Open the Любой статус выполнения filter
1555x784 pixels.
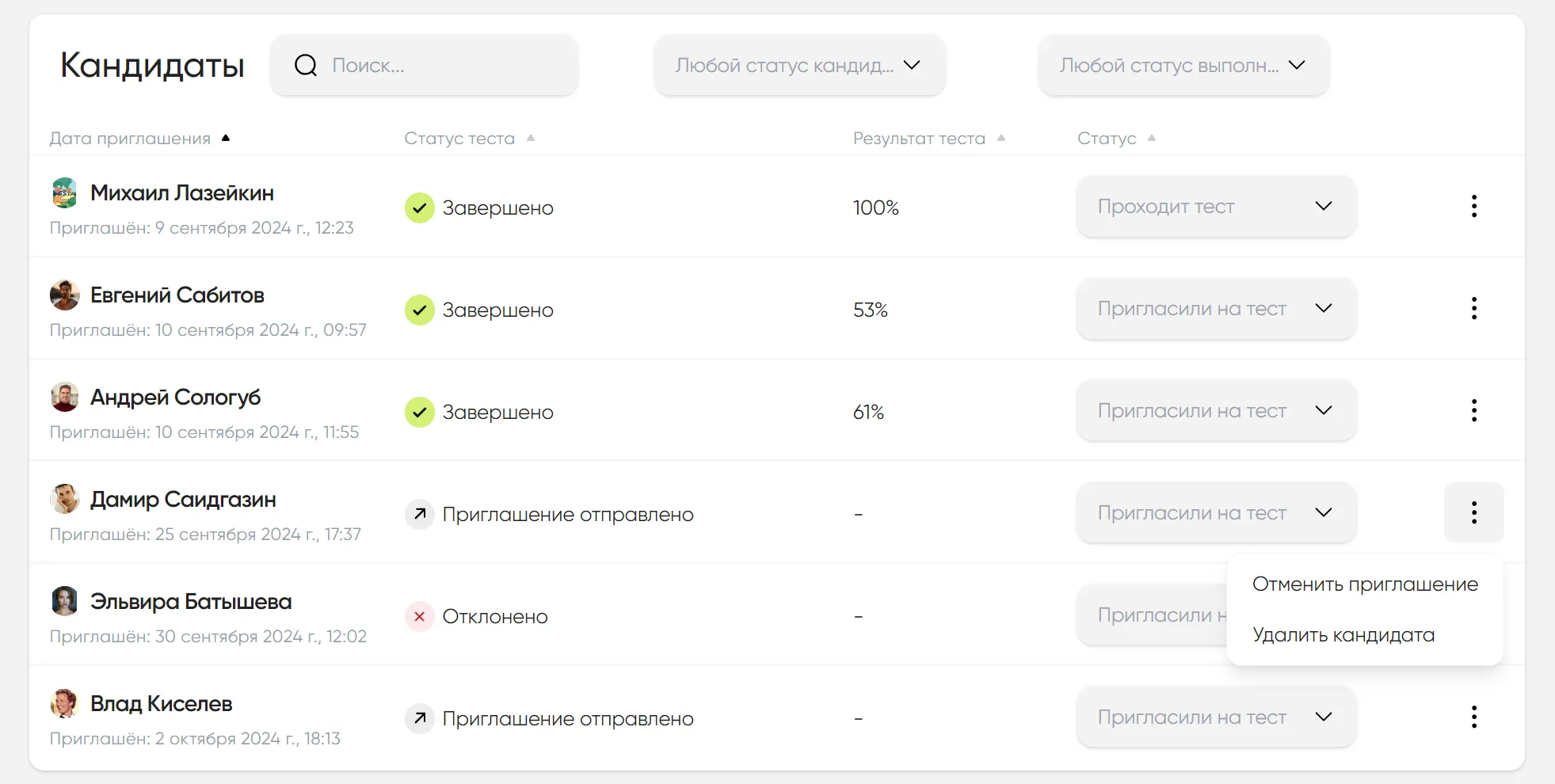click(1182, 65)
